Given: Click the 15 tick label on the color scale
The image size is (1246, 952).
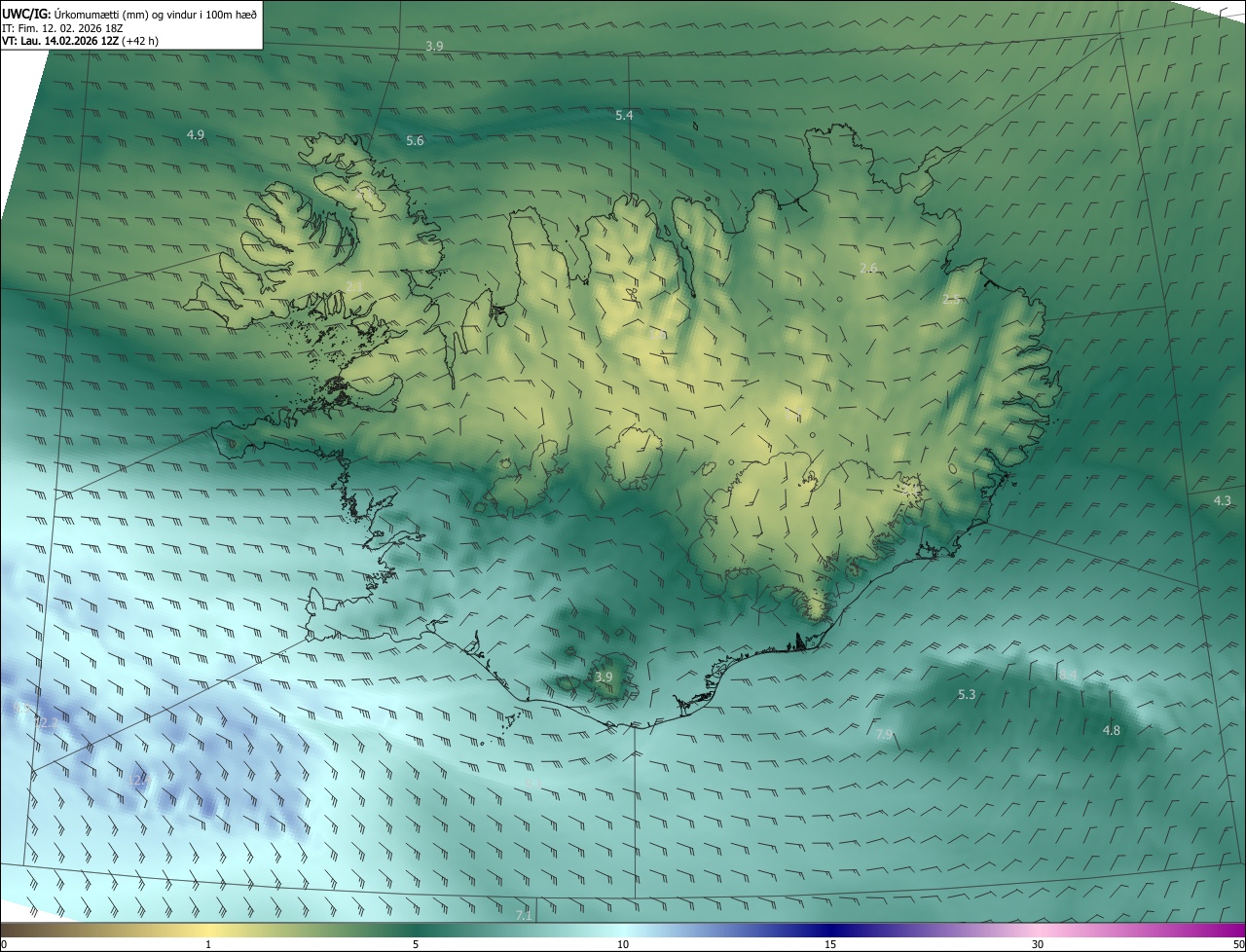Looking at the screenshot, I should coord(830,944).
